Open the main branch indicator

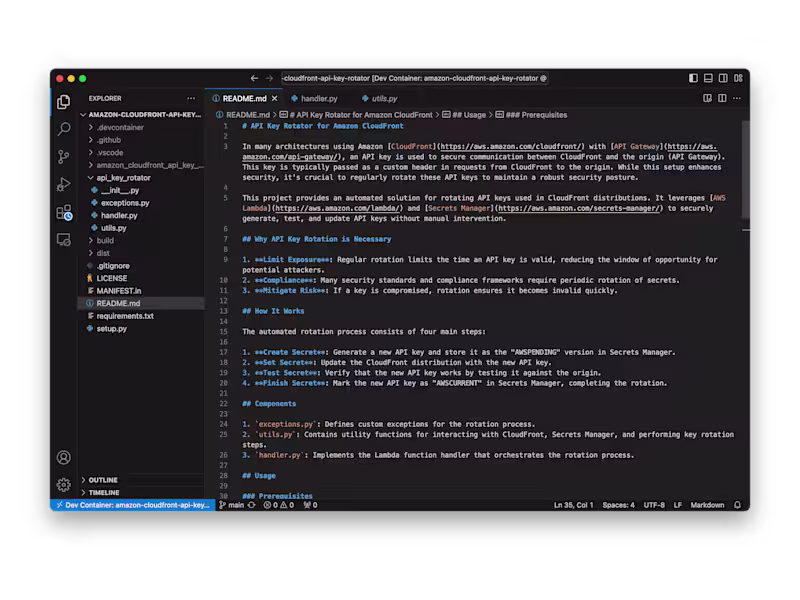[232, 505]
